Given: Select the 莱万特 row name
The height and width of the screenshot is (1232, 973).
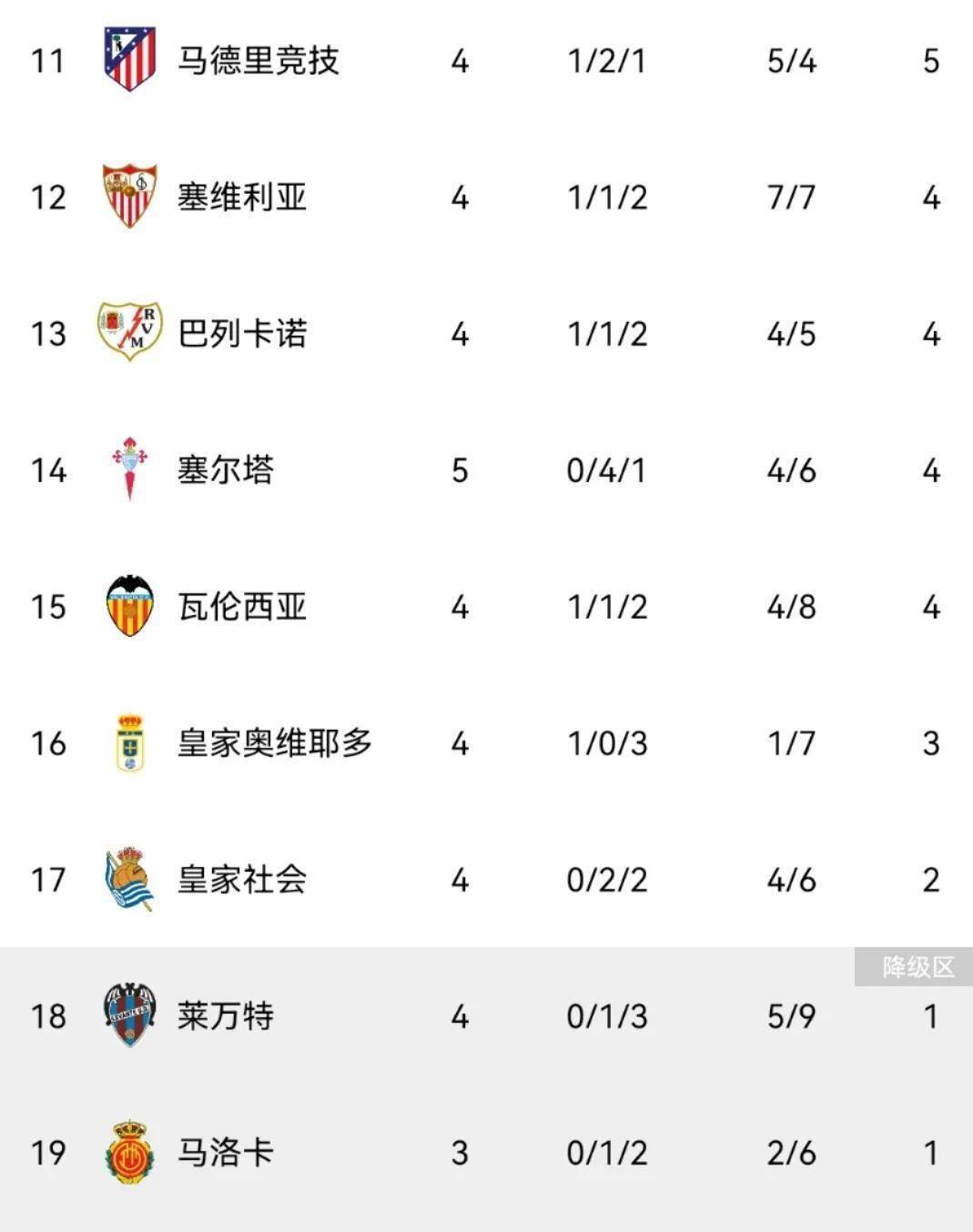Looking at the screenshot, I should click(x=226, y=1015).
